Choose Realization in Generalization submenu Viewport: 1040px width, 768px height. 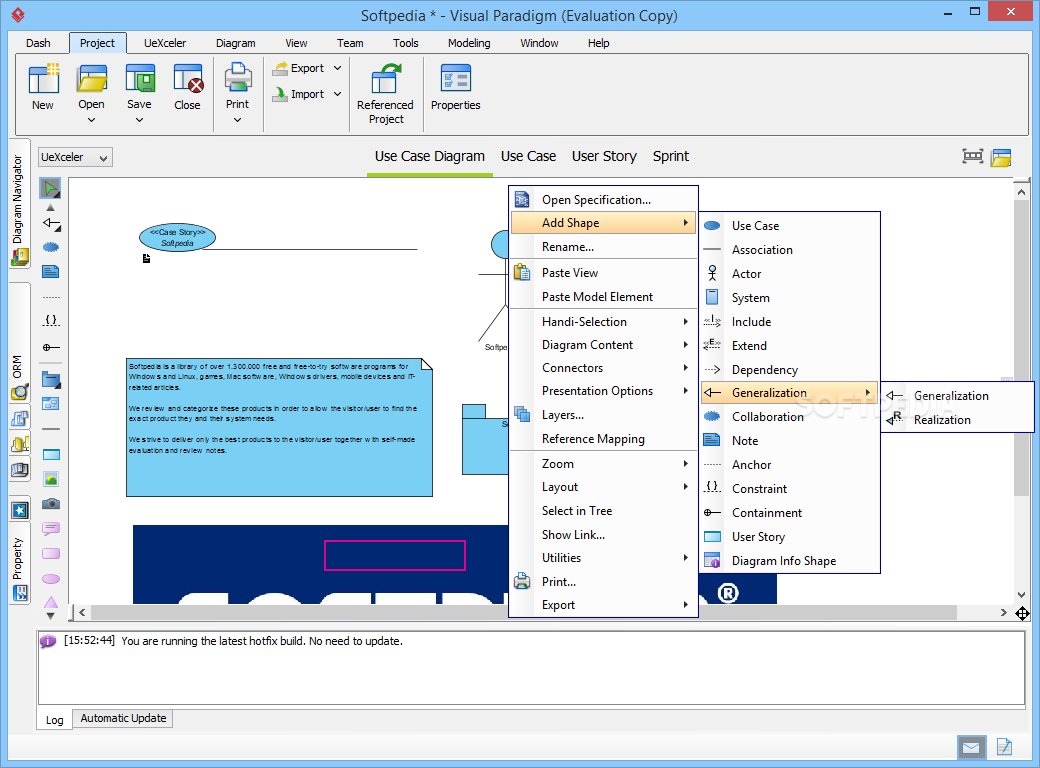coord(958,420)
